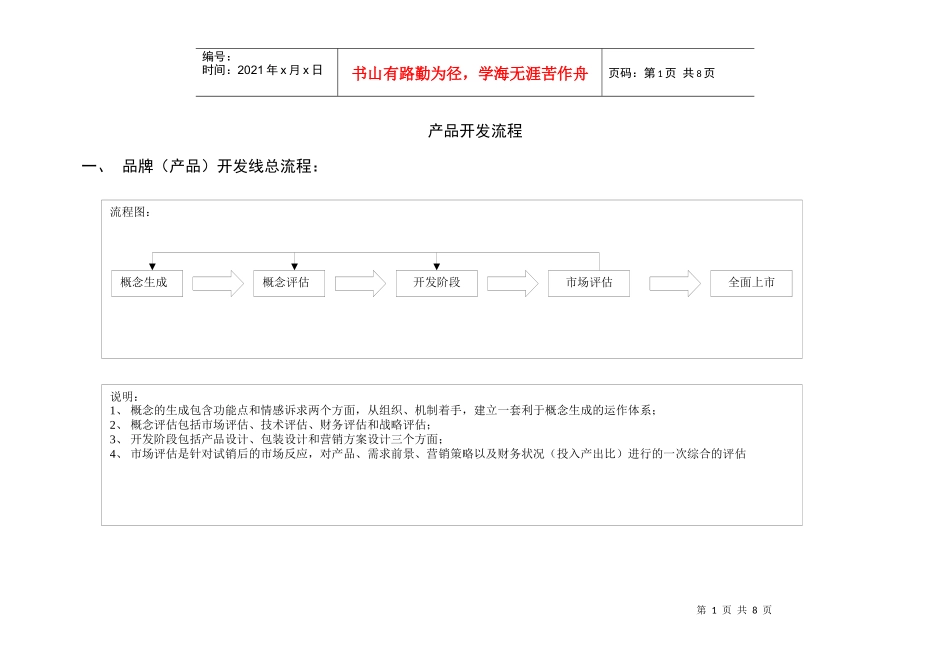Click note 3 about 开发阶段包括产品设计
Screen dimensions: 950x672
[277, 439]
